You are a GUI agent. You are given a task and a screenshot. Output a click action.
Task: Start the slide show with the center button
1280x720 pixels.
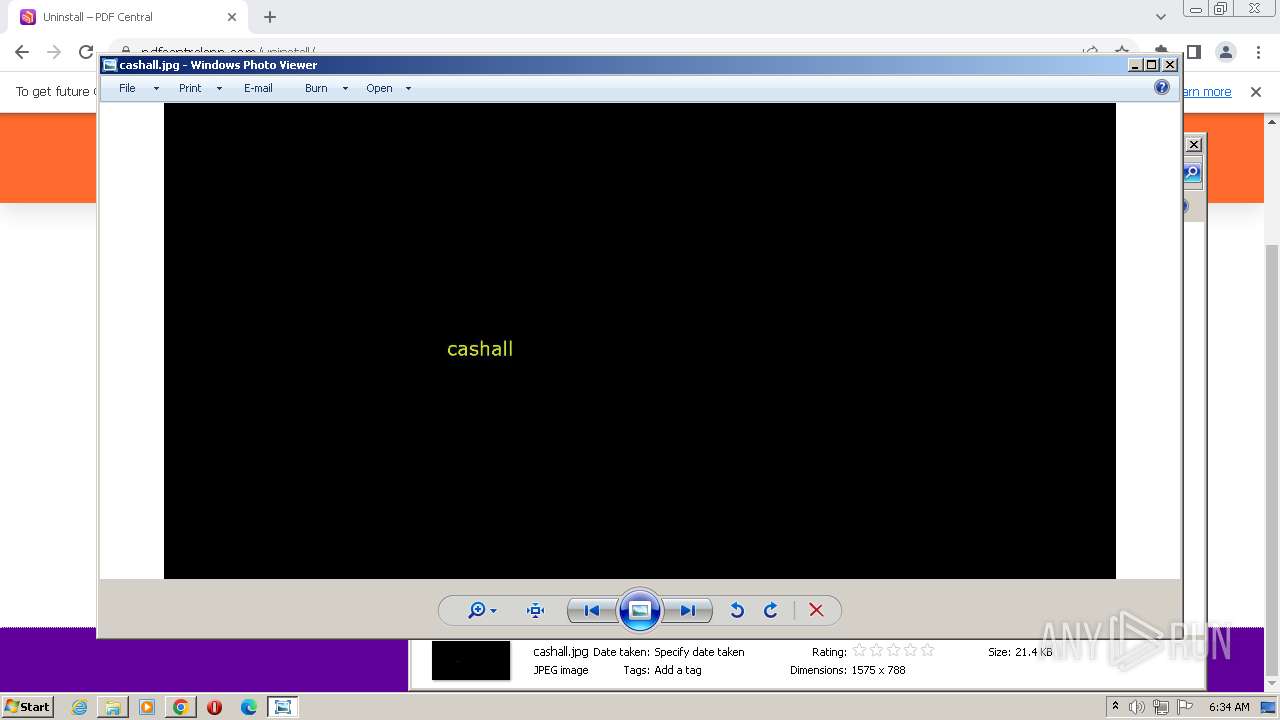click(640, 610)
